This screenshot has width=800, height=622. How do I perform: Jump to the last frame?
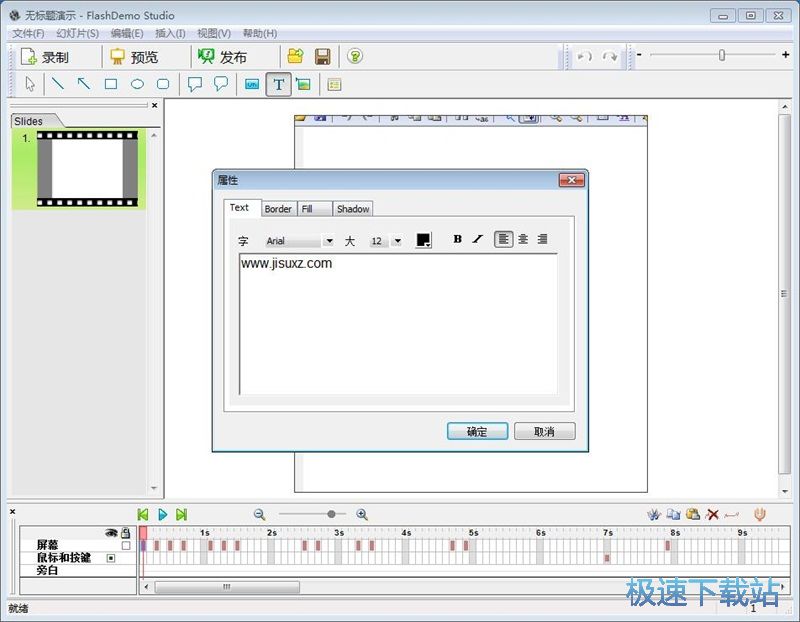(x=181, y=514)
